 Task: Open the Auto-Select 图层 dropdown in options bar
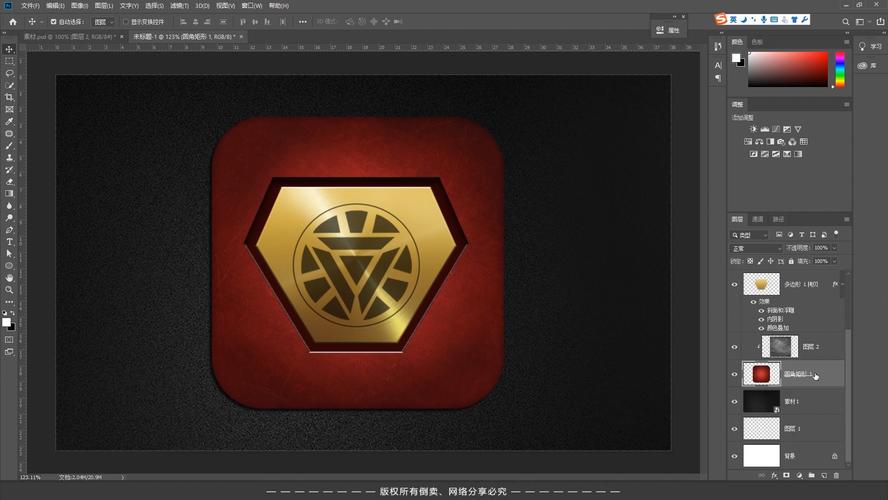coord(104,22)
